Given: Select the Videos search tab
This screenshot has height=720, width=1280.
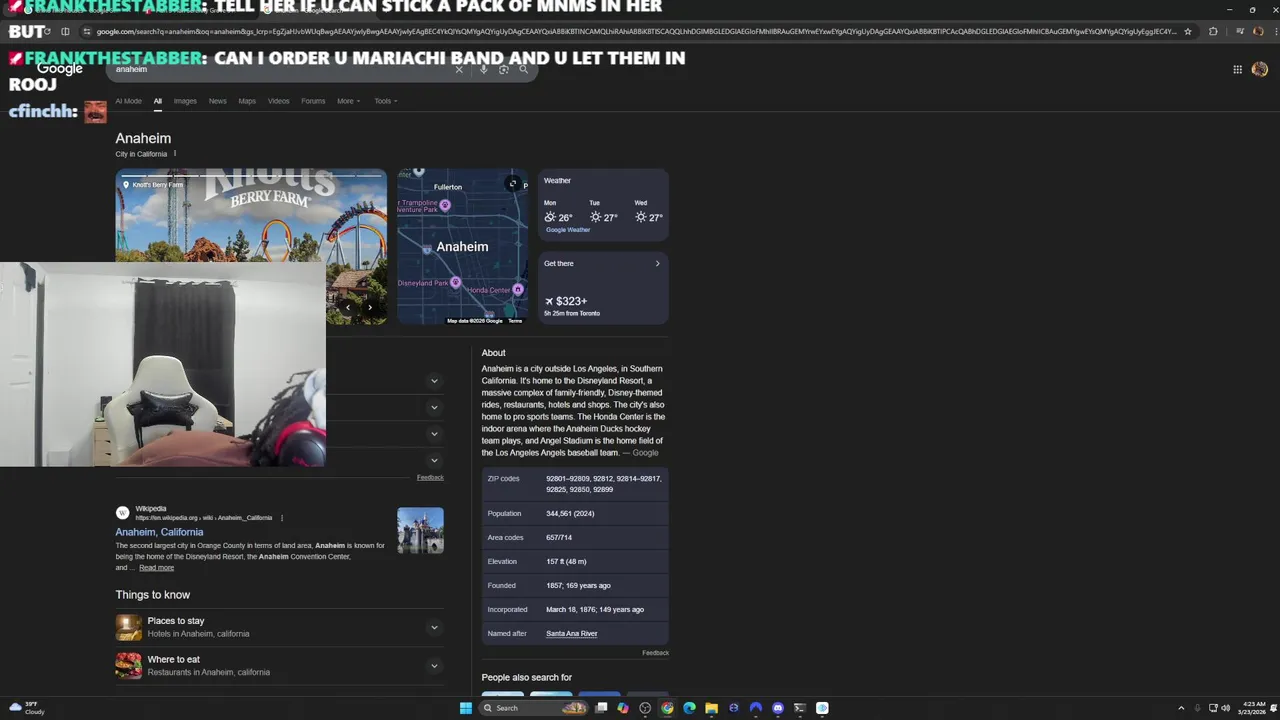Looking at the screenshot, I should click(278, 101).
